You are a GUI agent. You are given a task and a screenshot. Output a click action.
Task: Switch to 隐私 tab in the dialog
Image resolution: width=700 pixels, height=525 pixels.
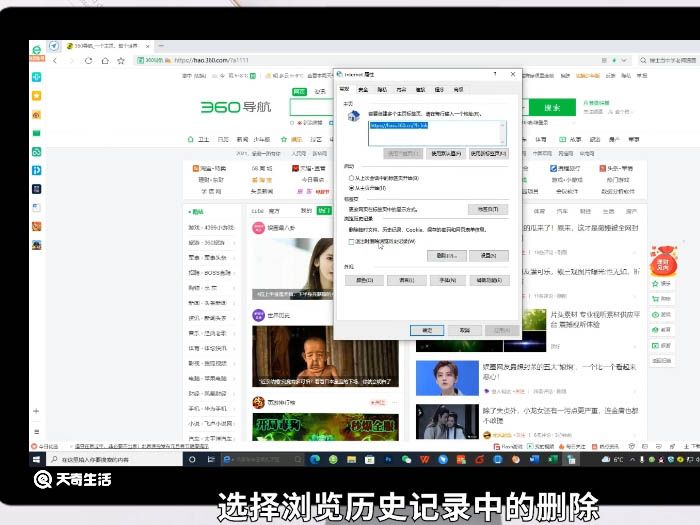(382, 90)
